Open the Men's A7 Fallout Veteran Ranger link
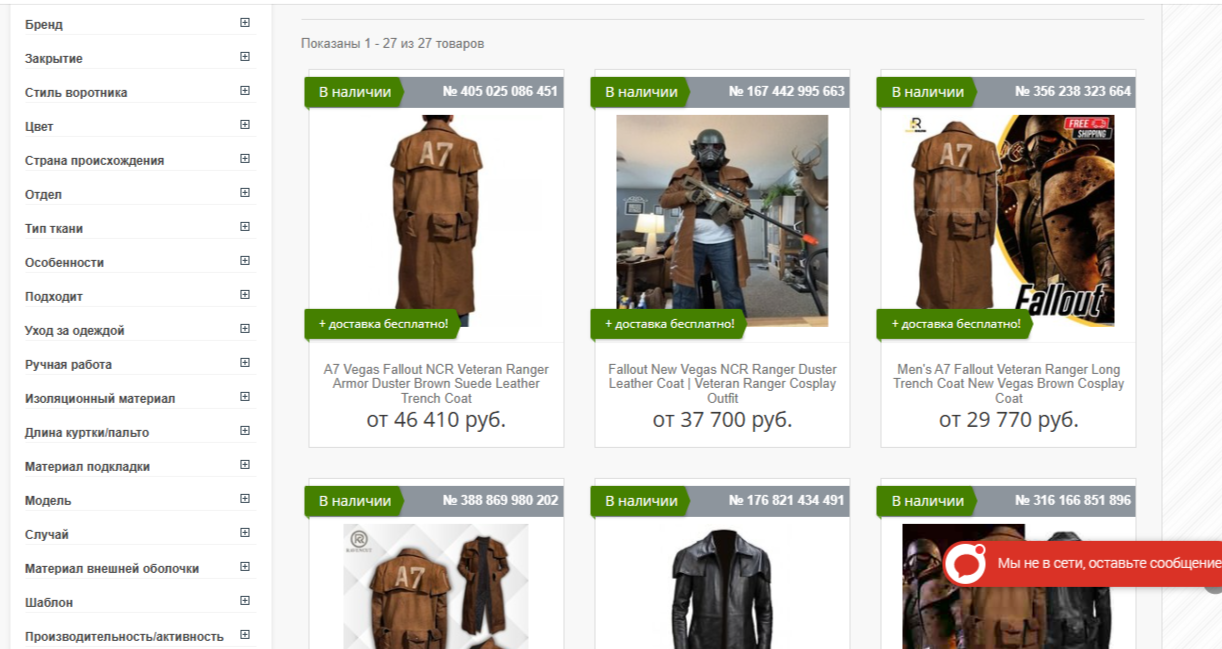This screenshot has height=649, width=1222. click(1008, 383)
